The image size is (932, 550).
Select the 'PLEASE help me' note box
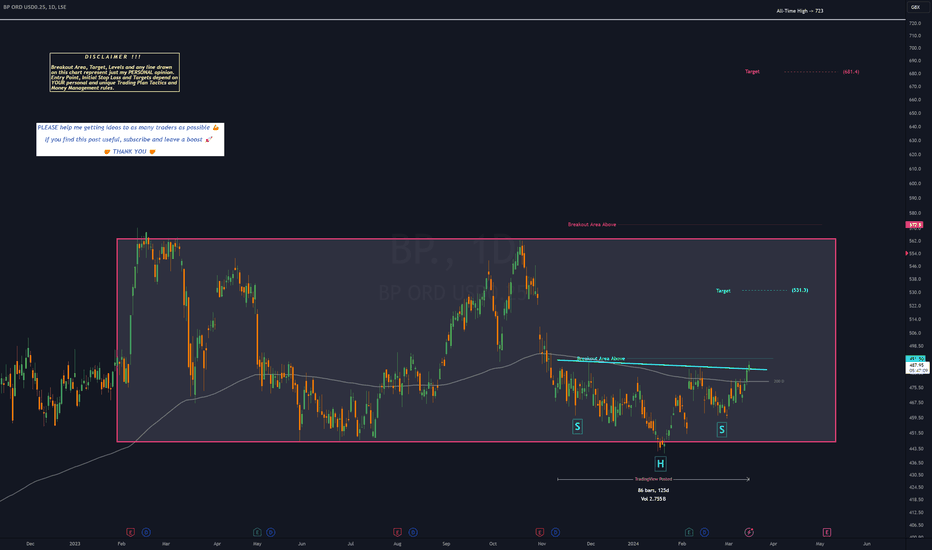click(130, 140)
